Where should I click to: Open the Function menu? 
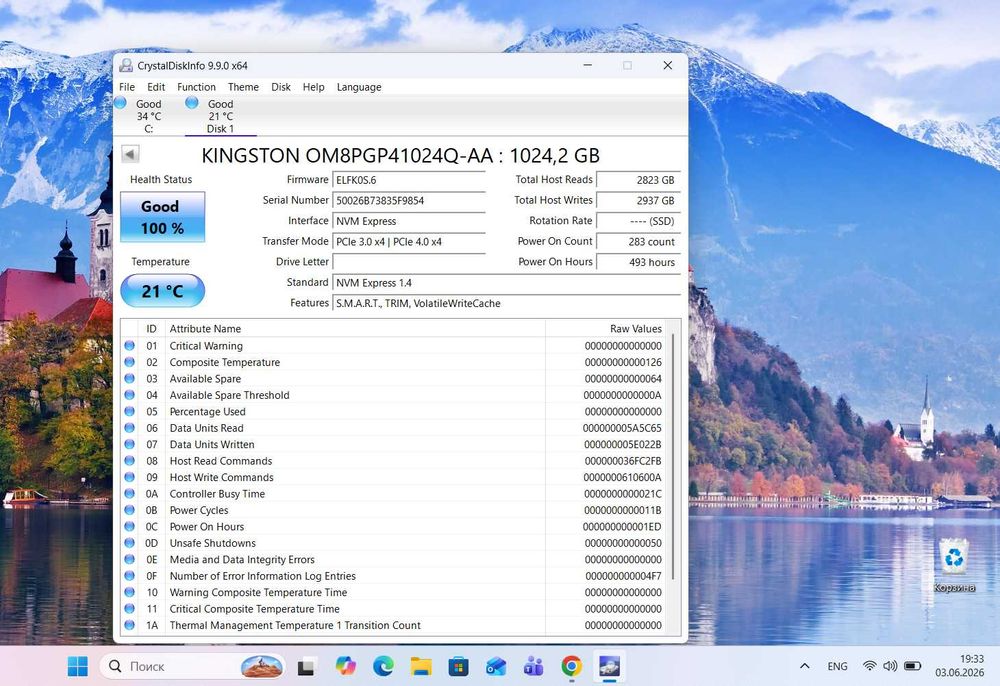coord(196,87)
